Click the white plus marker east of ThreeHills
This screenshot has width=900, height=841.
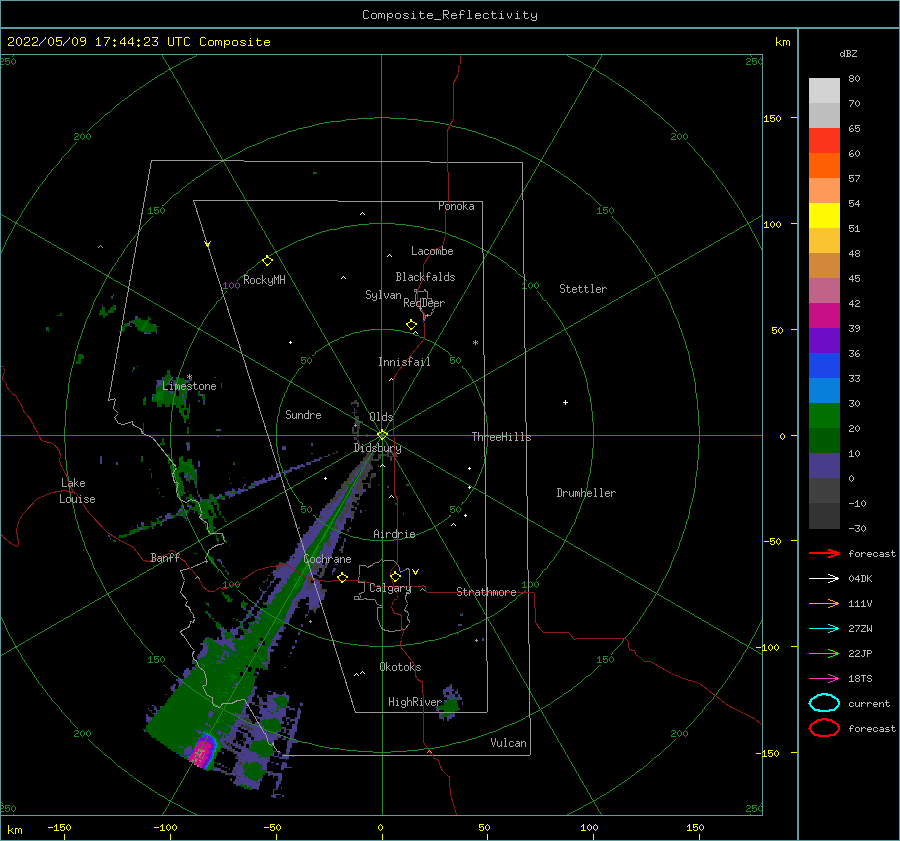point(565,402)
